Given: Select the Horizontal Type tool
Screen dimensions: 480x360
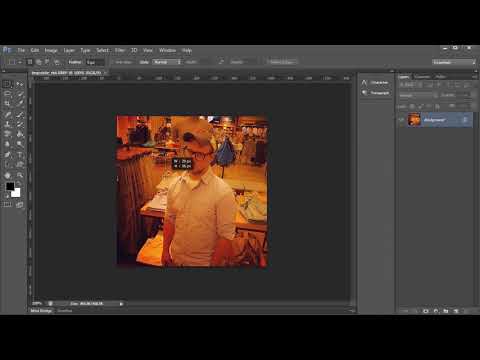Looking at the screenshot, I should (x=20, y=155).
